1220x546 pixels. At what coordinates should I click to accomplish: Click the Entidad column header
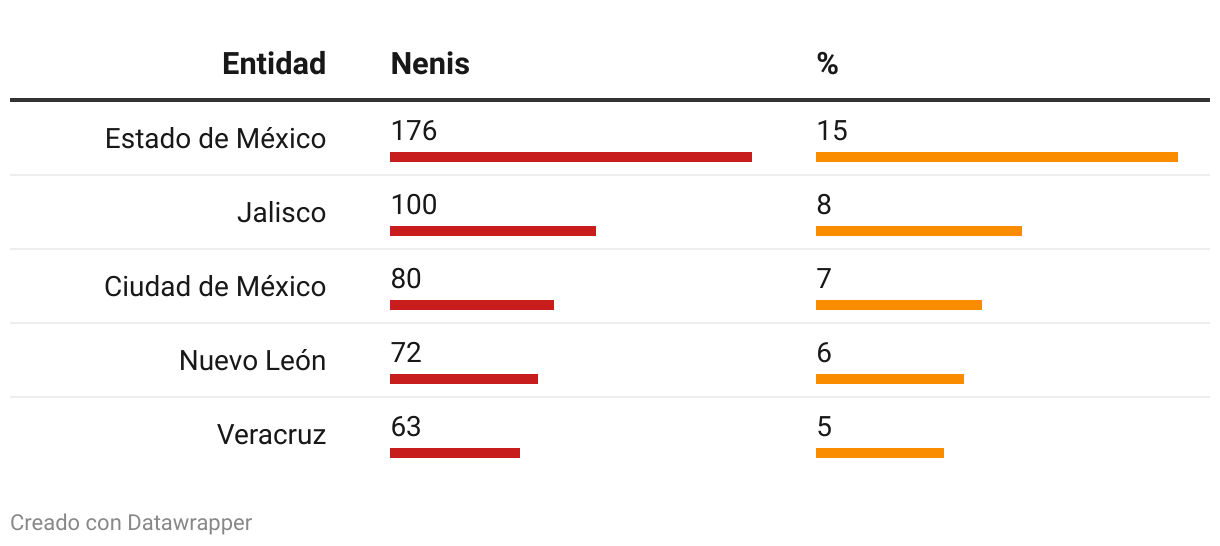(x=274, y=64)
